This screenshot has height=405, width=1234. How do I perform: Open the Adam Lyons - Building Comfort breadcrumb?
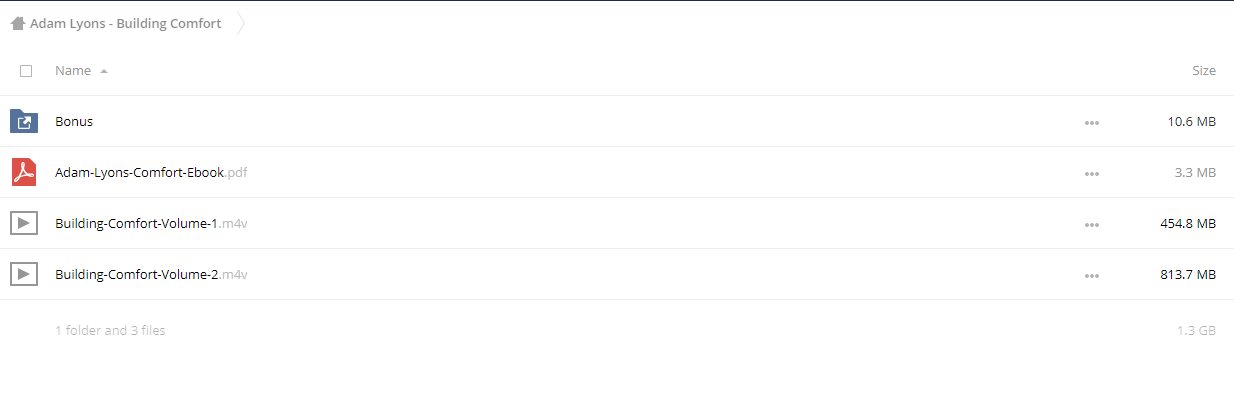126,23
